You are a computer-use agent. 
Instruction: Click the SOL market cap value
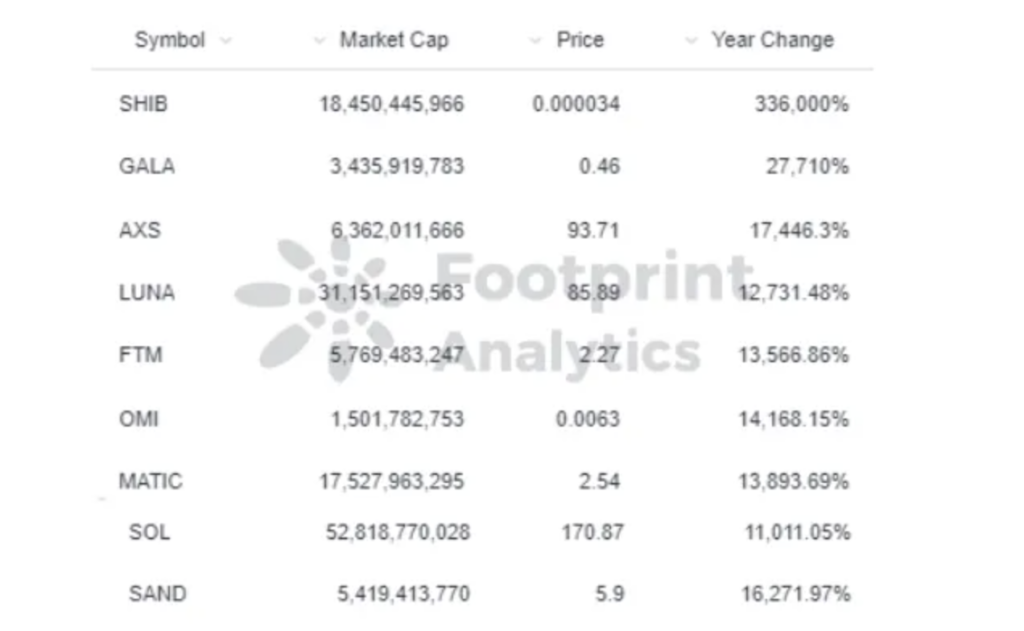397,532
